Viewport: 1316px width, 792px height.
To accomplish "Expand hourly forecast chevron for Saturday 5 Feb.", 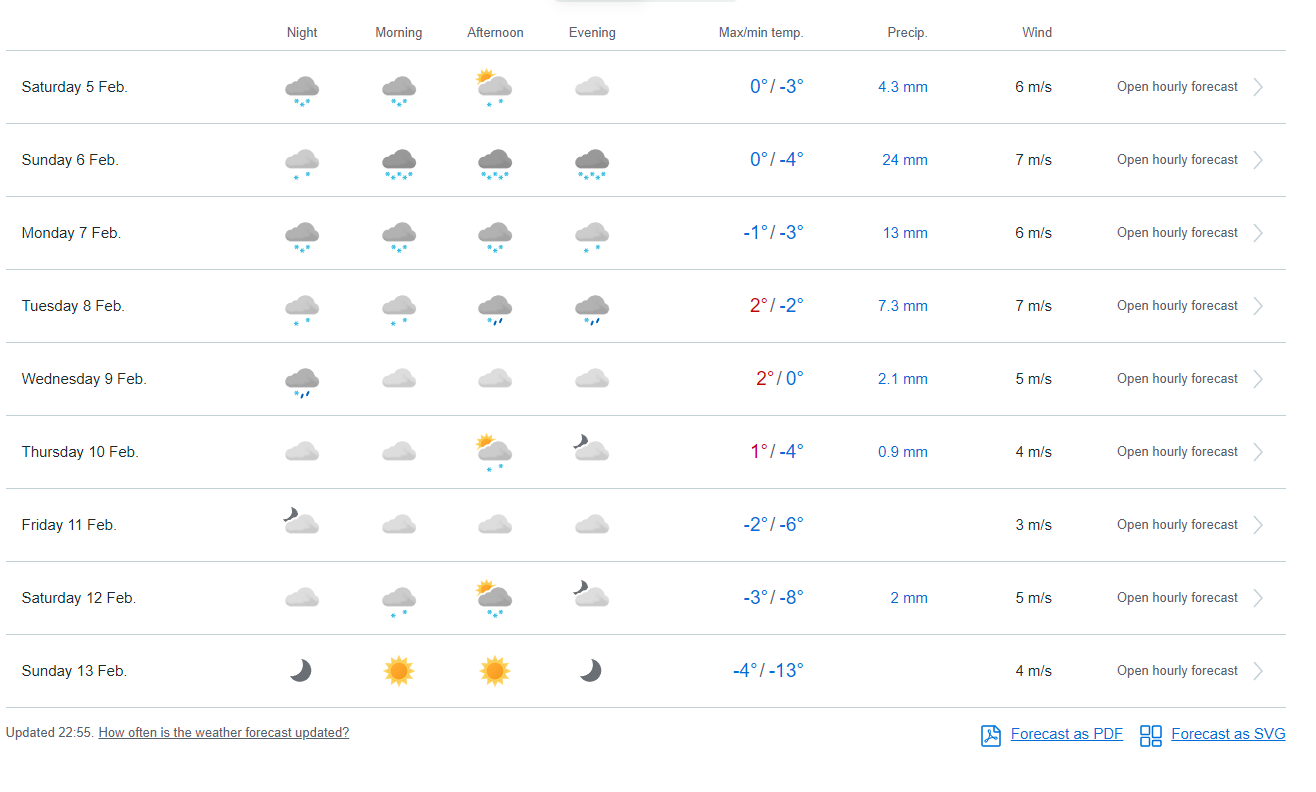I will point(1258,87).
